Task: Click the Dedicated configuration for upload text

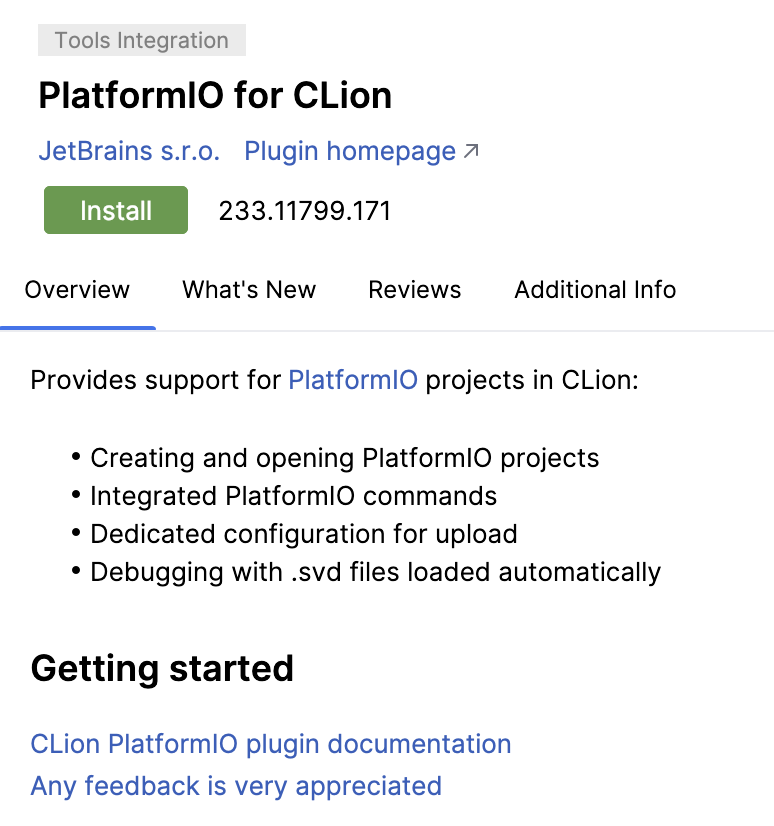Action: pyautogui.click(x=303, y=534)
